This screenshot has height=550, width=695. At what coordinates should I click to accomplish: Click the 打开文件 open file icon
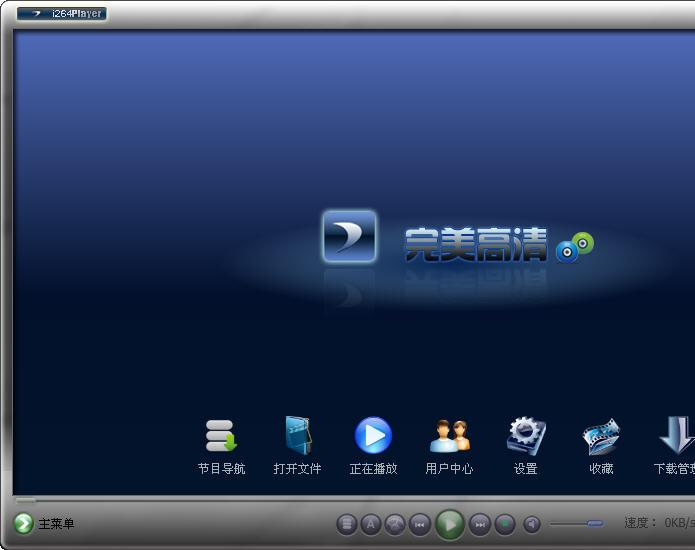click(297, 435)
